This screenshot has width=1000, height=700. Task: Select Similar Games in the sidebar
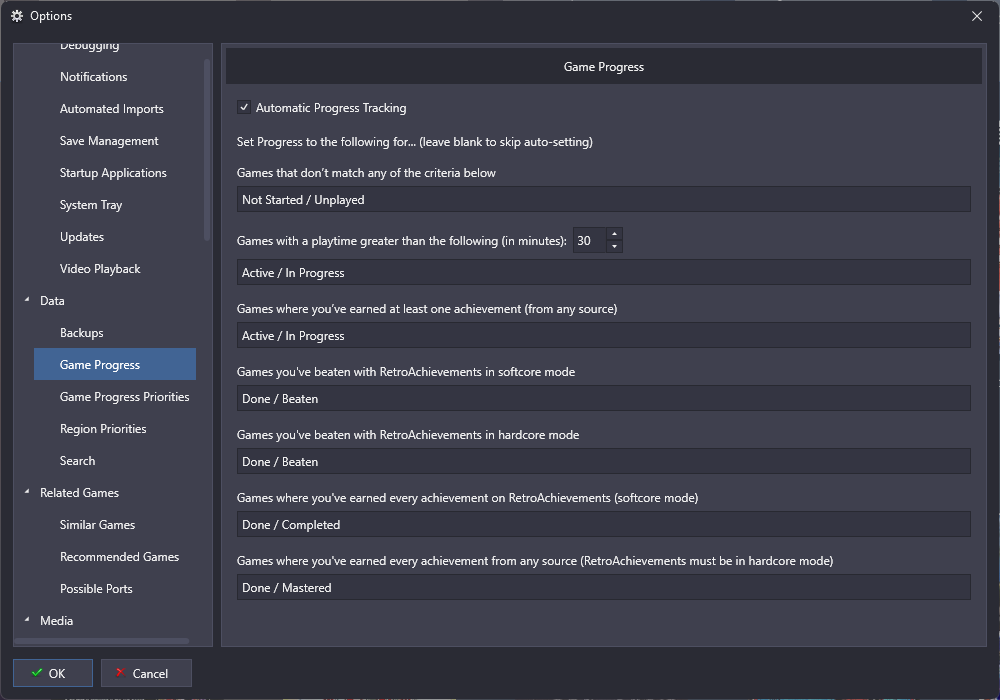click(x=98, y=525)
